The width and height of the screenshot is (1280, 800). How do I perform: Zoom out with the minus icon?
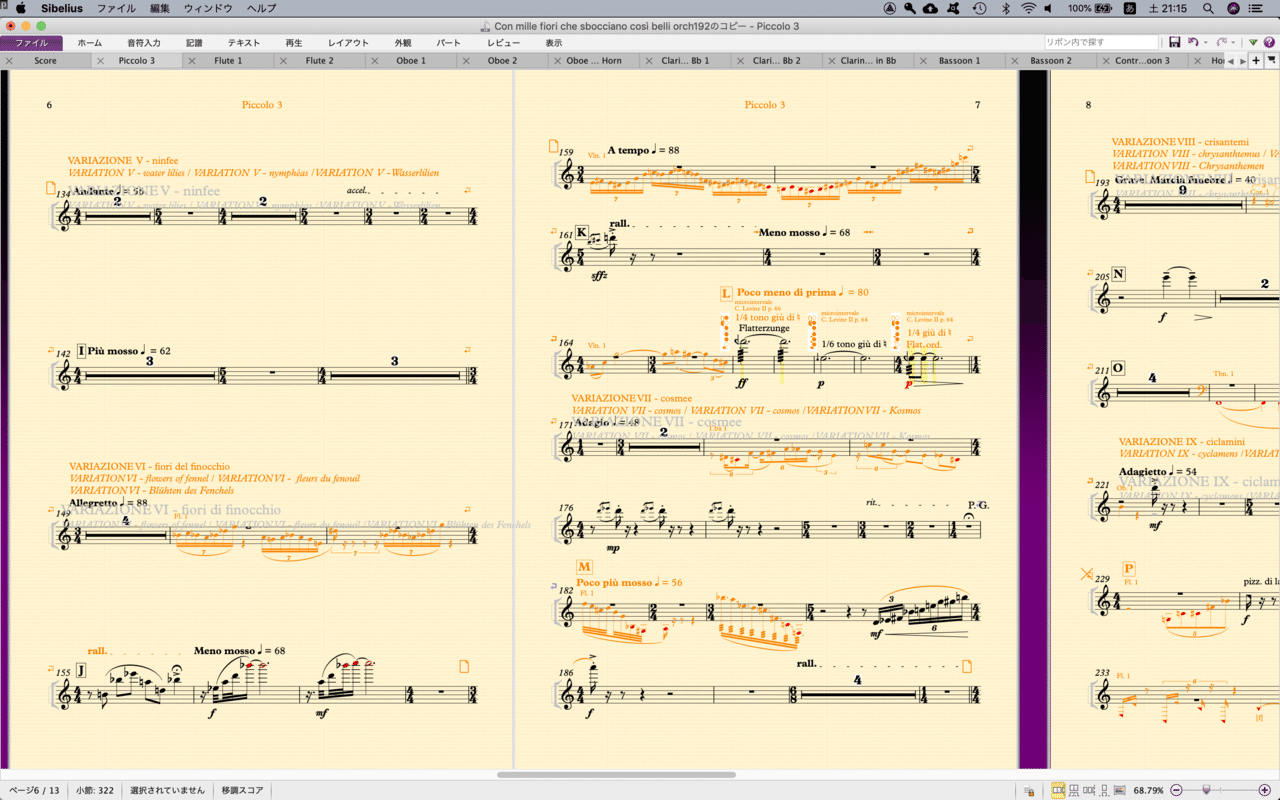coord(1177,790)
